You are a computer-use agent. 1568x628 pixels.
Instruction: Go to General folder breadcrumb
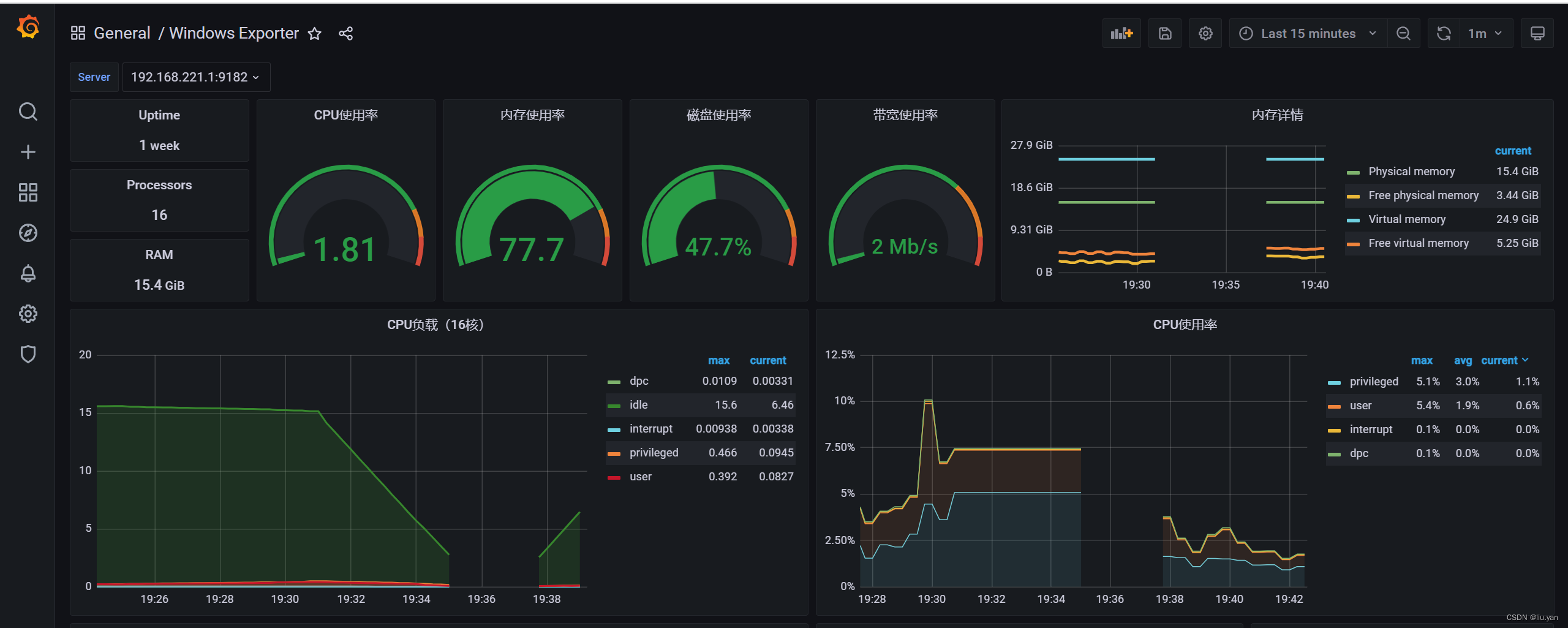coord(122,33)
